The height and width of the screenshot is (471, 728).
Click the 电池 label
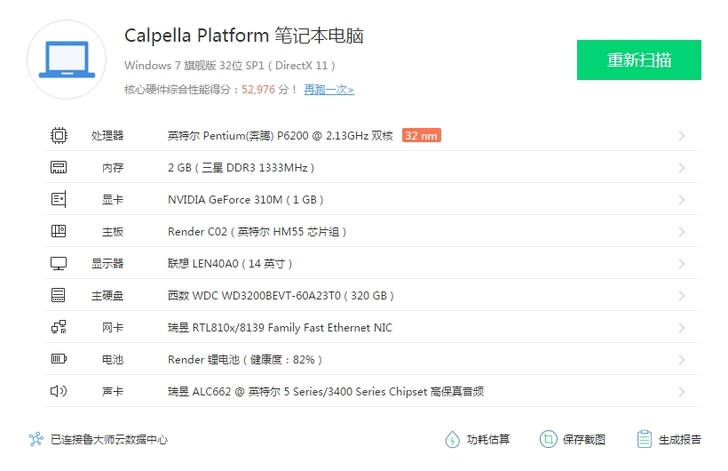(113, 360)
